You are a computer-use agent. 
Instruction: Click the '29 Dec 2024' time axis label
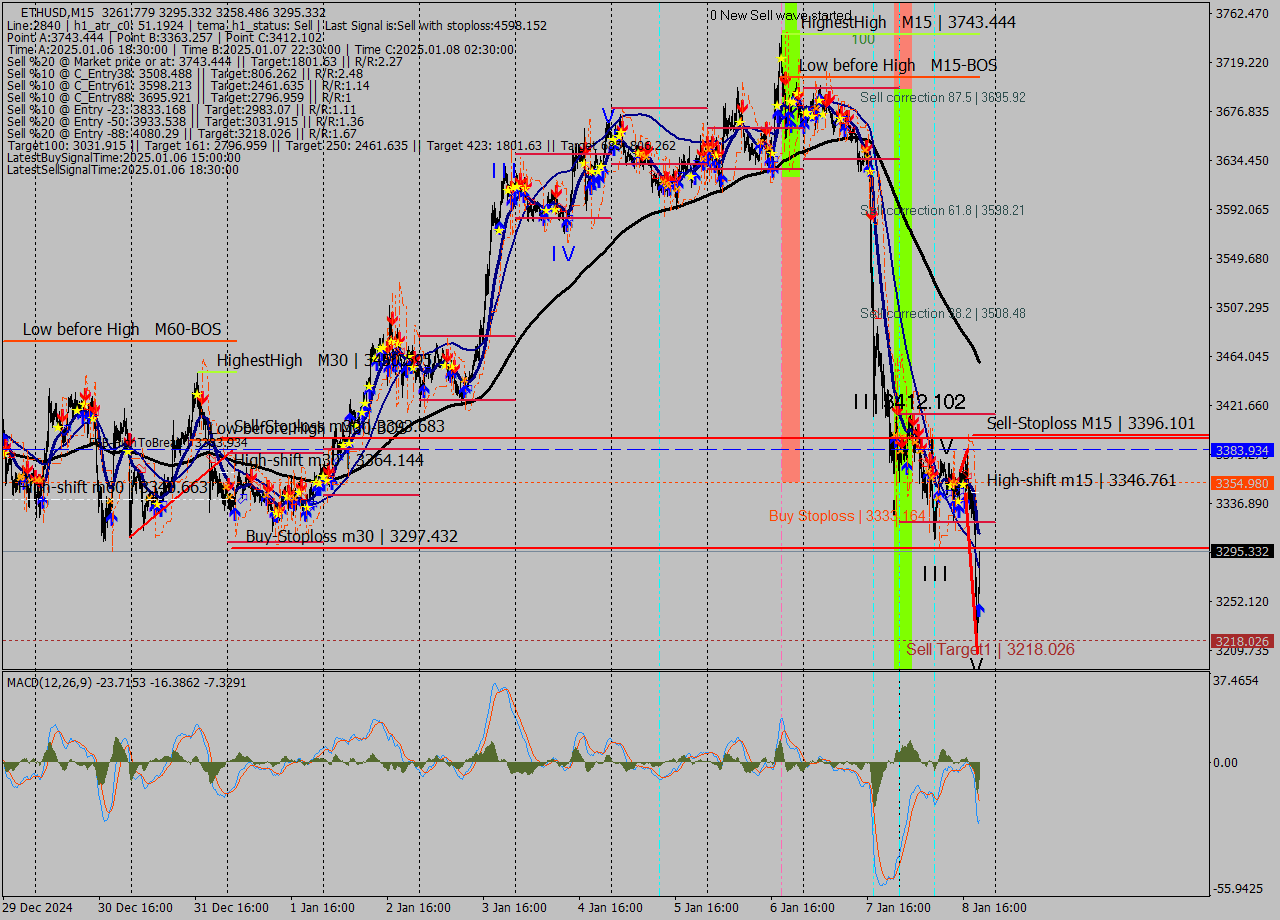tap(39, 908)
